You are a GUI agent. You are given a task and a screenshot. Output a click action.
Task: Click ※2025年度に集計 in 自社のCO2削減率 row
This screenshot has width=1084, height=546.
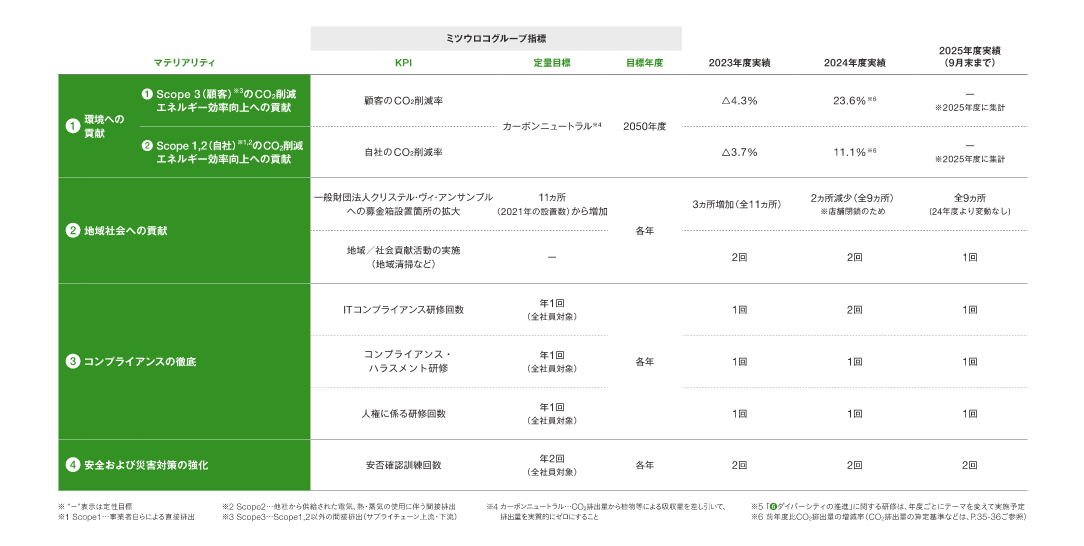pyautogui.click(x=969, y=159)
